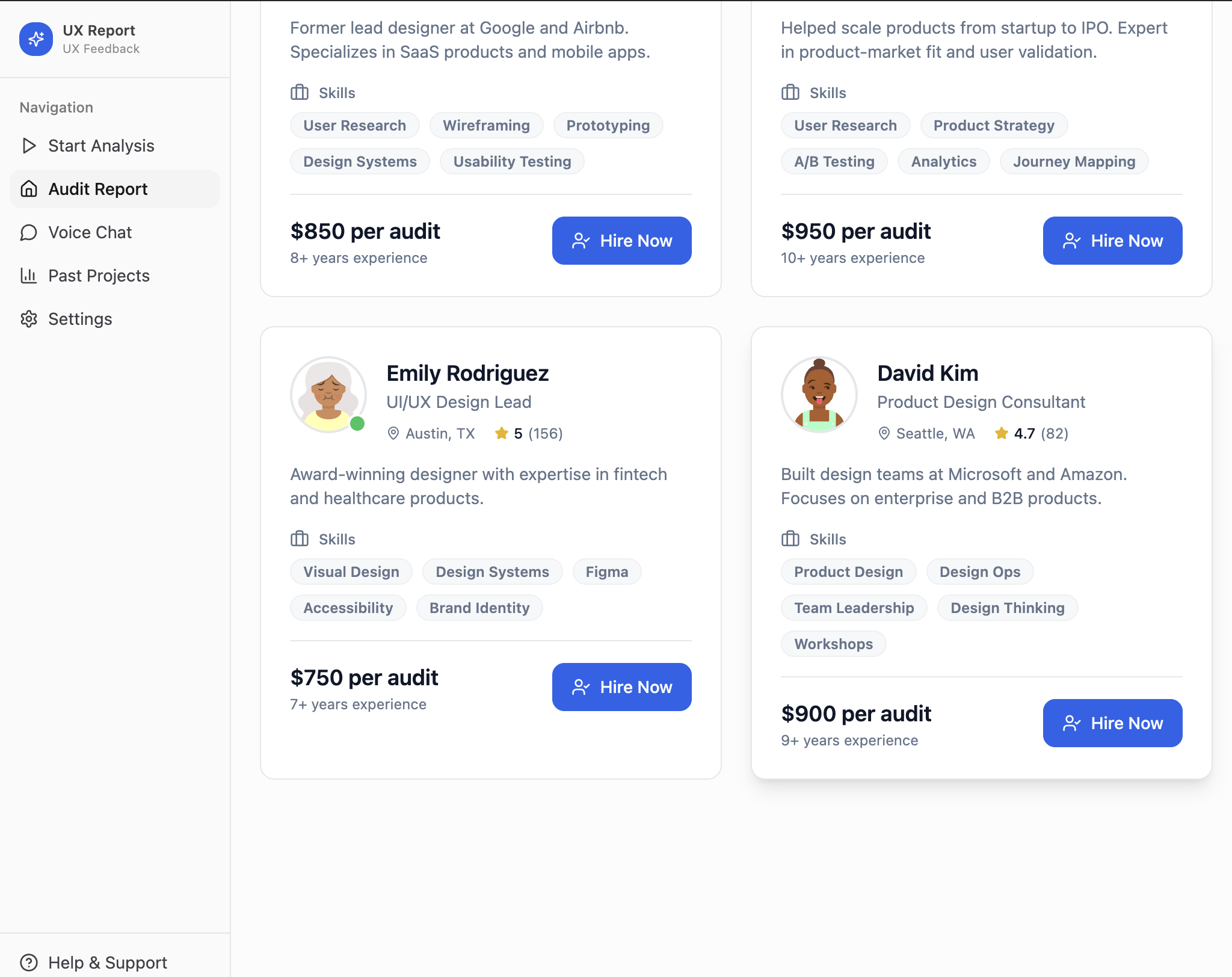Click David Kim's avatar picture

tap(819, 395)
